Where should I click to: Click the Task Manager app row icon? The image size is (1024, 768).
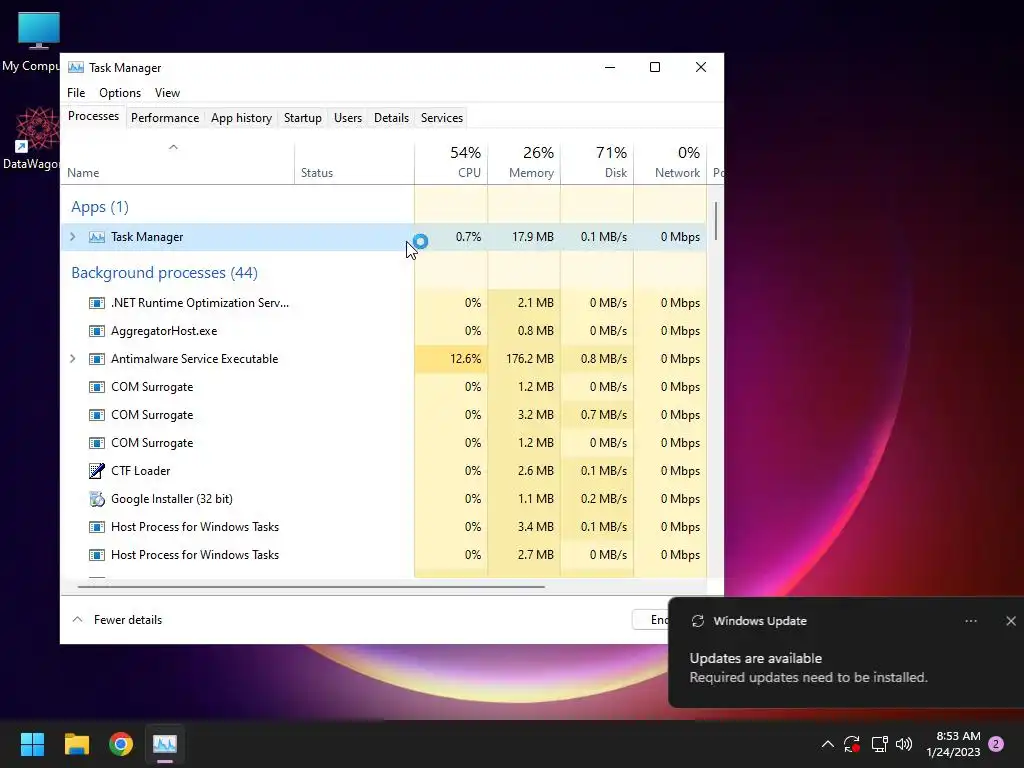[97, 237]
